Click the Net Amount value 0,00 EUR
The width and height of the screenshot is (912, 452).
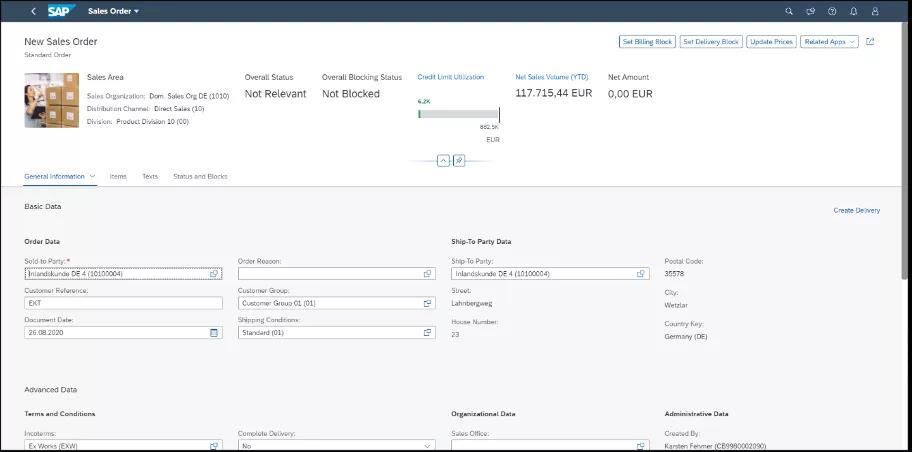pyautogui.click(x=630, y=94)
